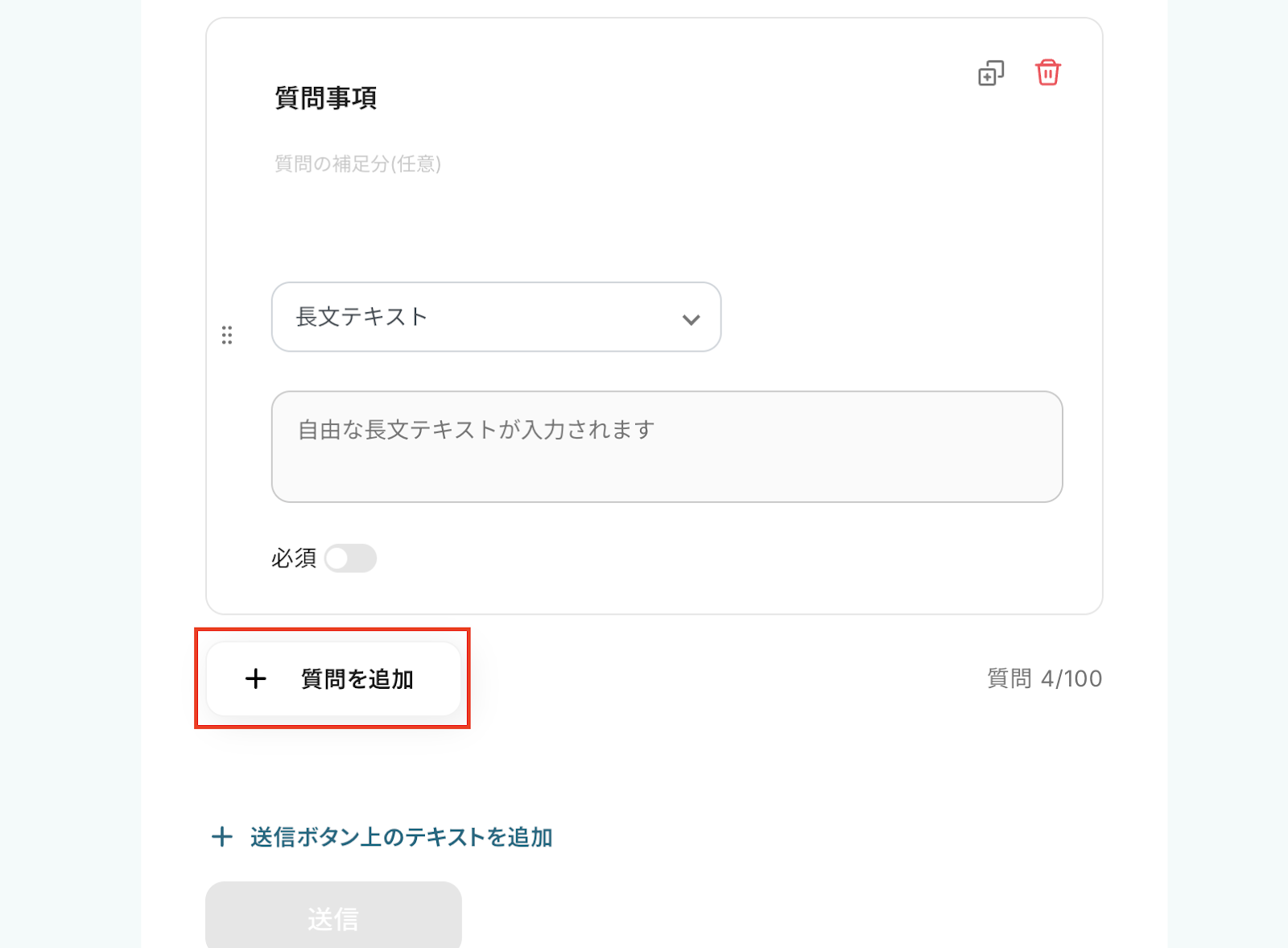Click the 質問事項 question title field

pos(326,98)
